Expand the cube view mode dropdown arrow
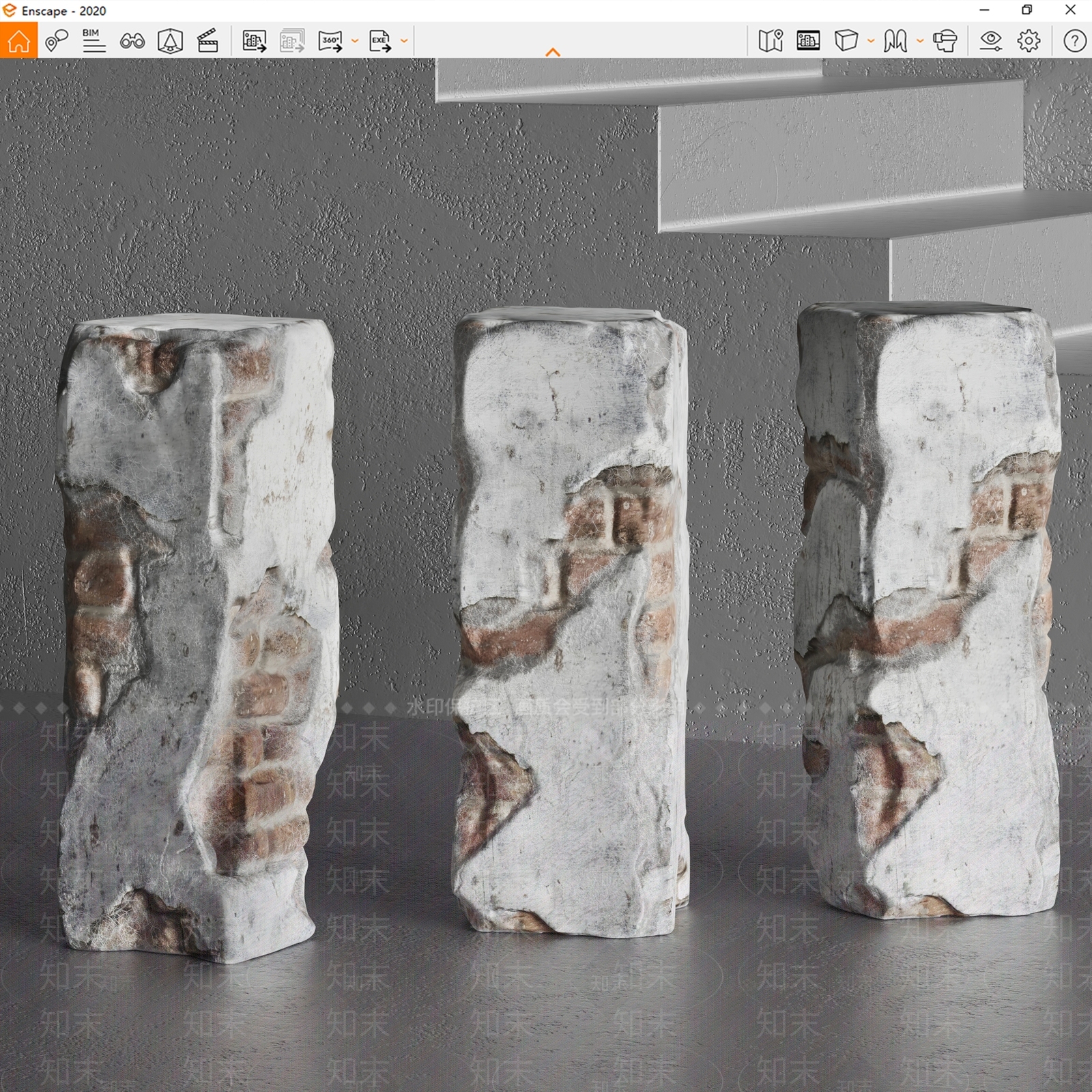1092x1092 pixels. 871,41
